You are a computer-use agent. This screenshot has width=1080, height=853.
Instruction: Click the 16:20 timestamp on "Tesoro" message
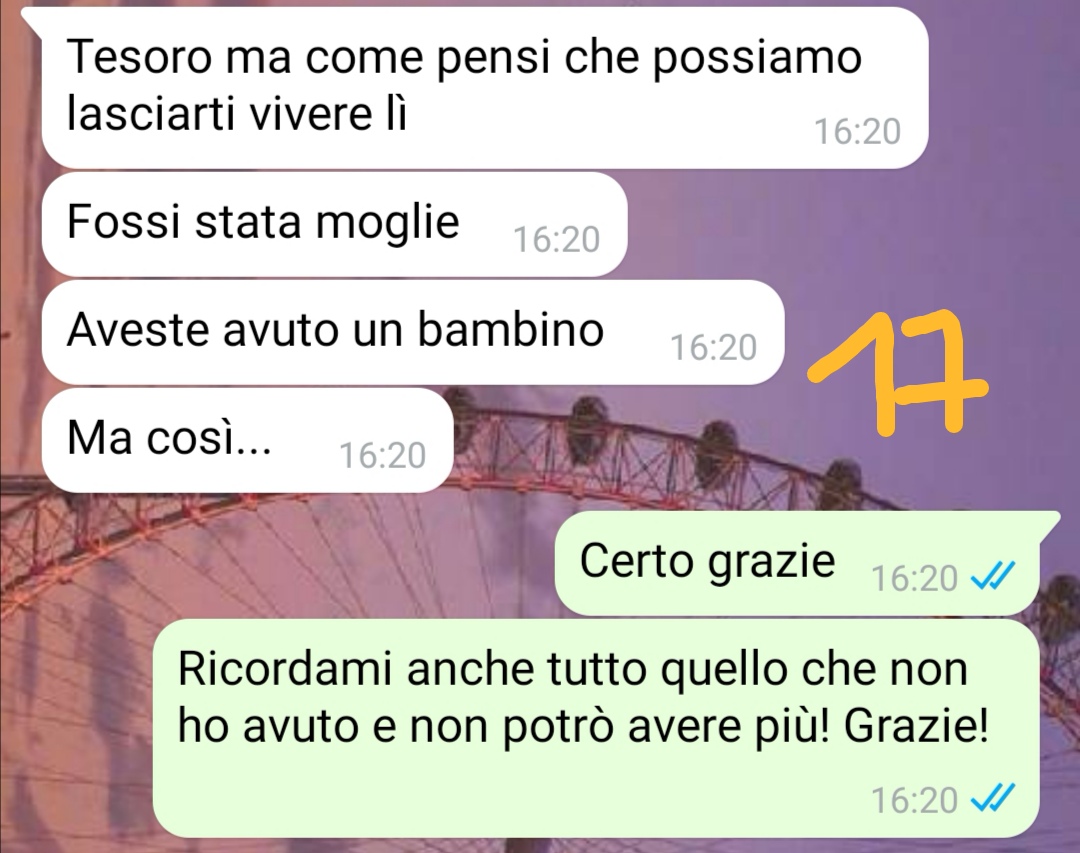858,132
